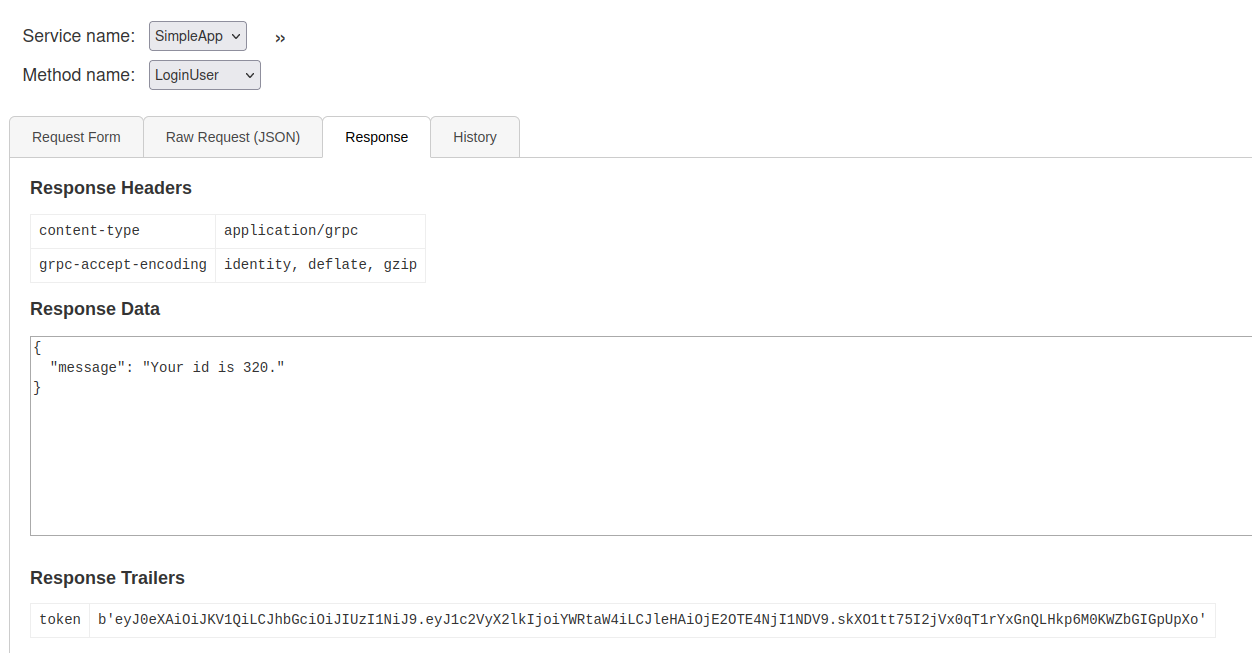Click the grpc-accept-encoding header name cell
This screenshot has width=1252, height=653.
pyautogui.click(x=123, y=265)
